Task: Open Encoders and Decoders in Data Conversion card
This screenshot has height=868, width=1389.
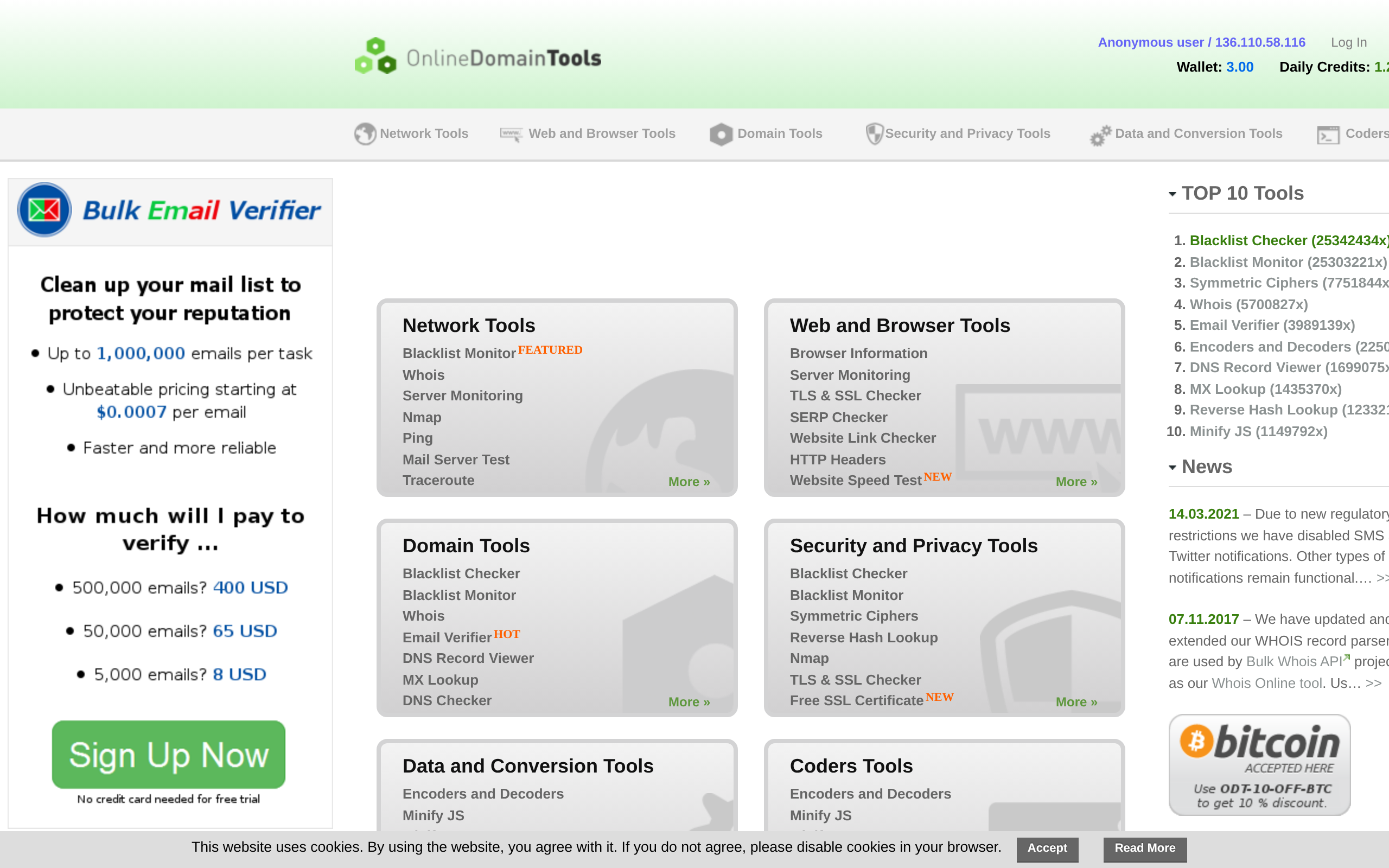Action: coord(483,794)
